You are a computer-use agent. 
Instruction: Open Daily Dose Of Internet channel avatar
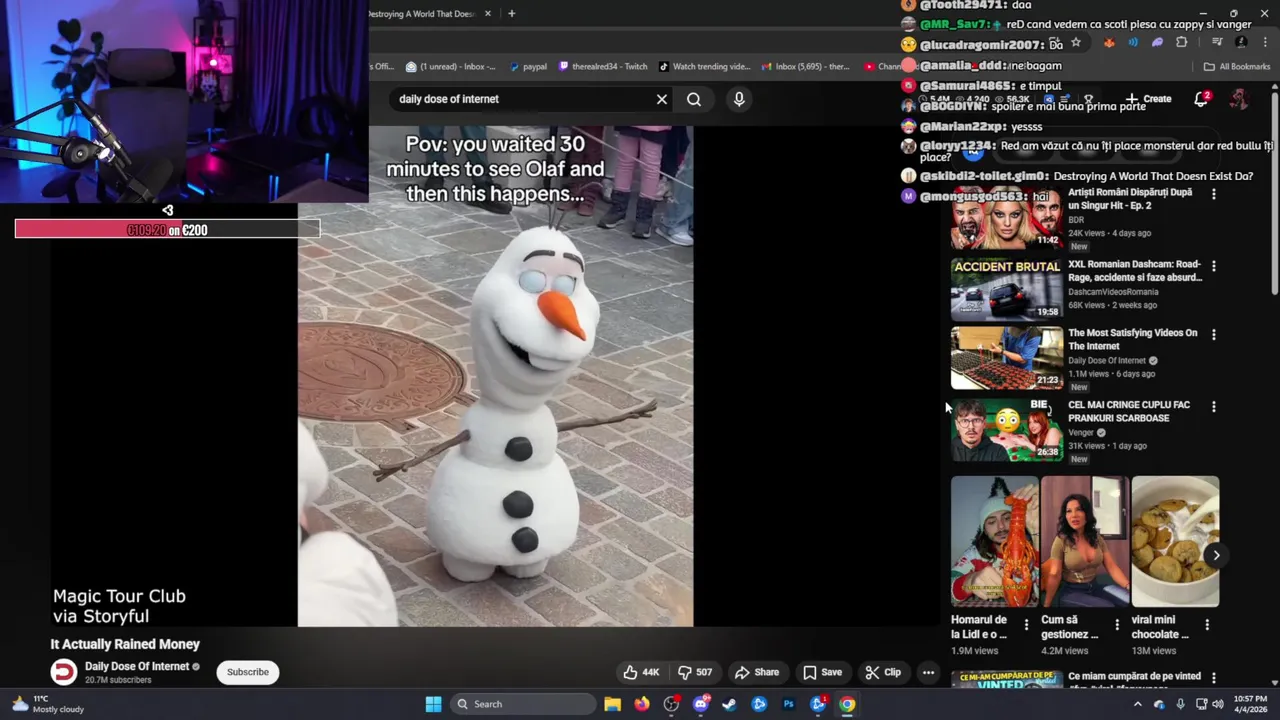(x=64, y=672)
